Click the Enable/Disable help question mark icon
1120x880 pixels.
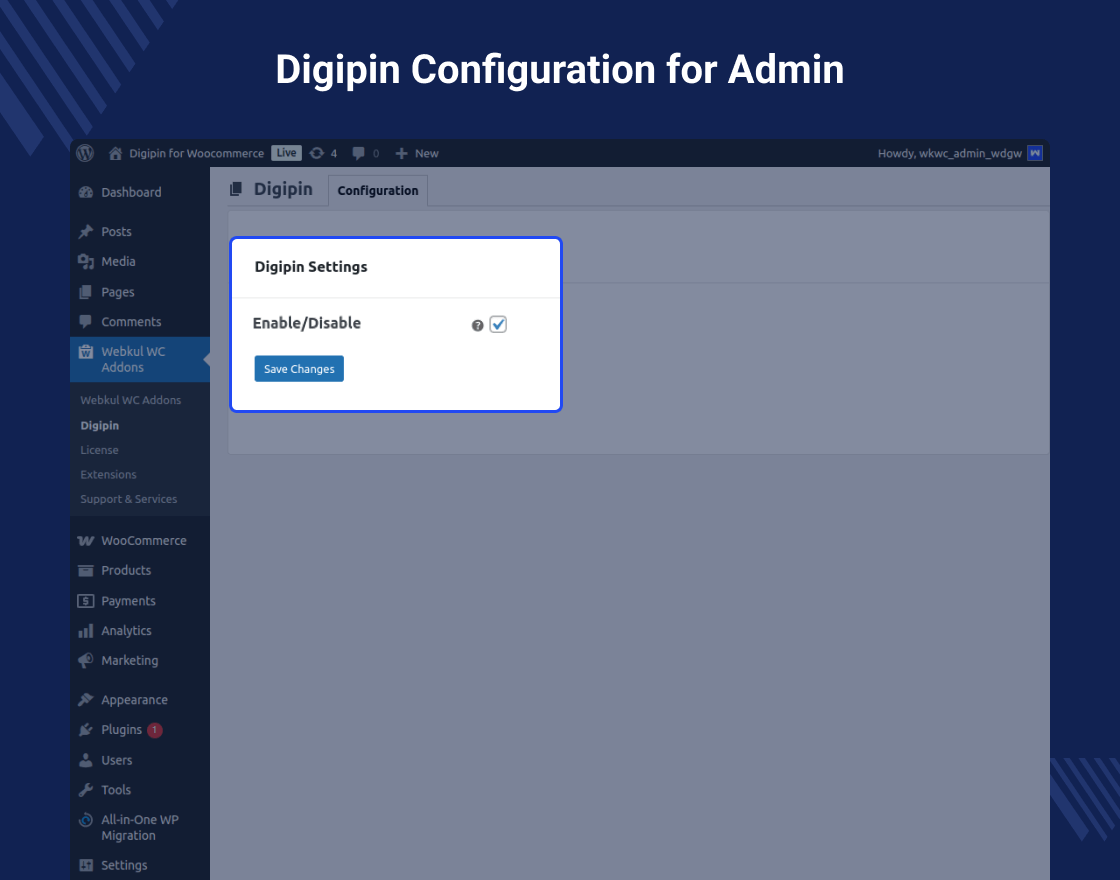[477, 326]
